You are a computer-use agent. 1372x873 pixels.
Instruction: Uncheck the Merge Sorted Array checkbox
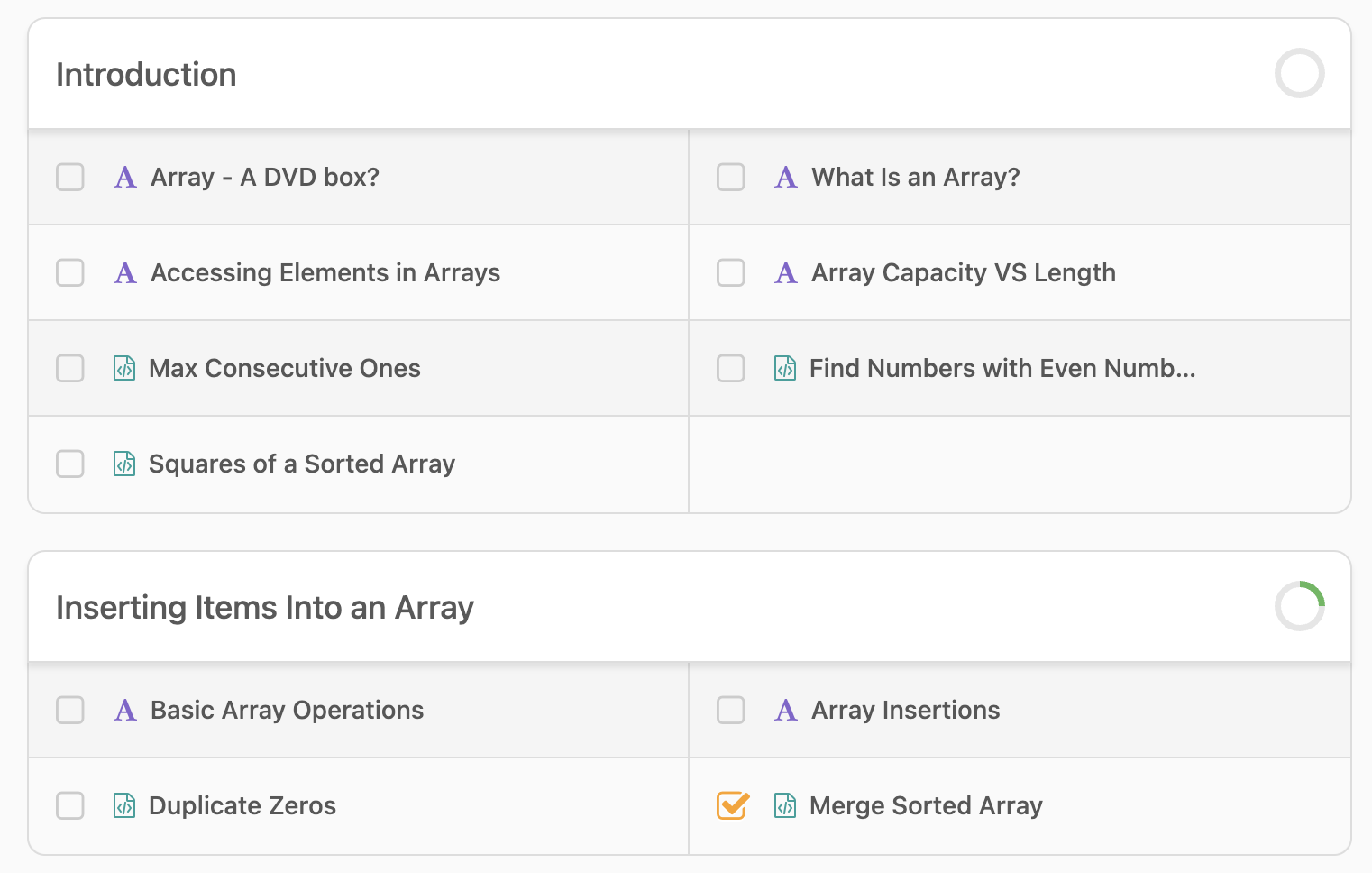pos(732,805)
